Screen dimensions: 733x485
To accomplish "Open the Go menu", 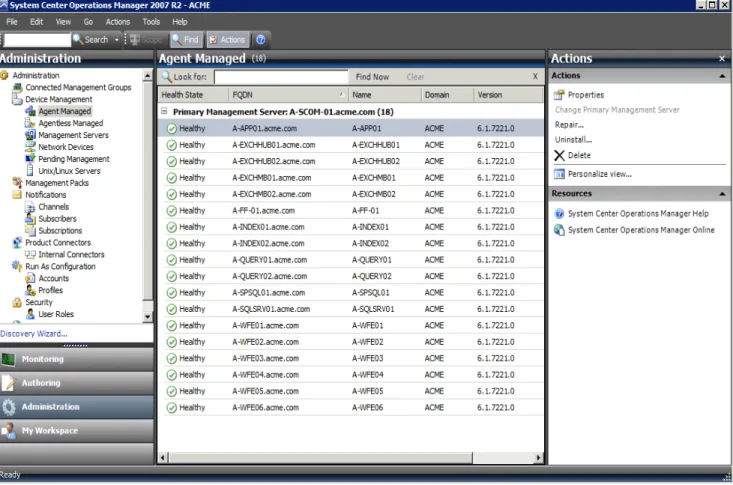I will [x=88, y=22].
